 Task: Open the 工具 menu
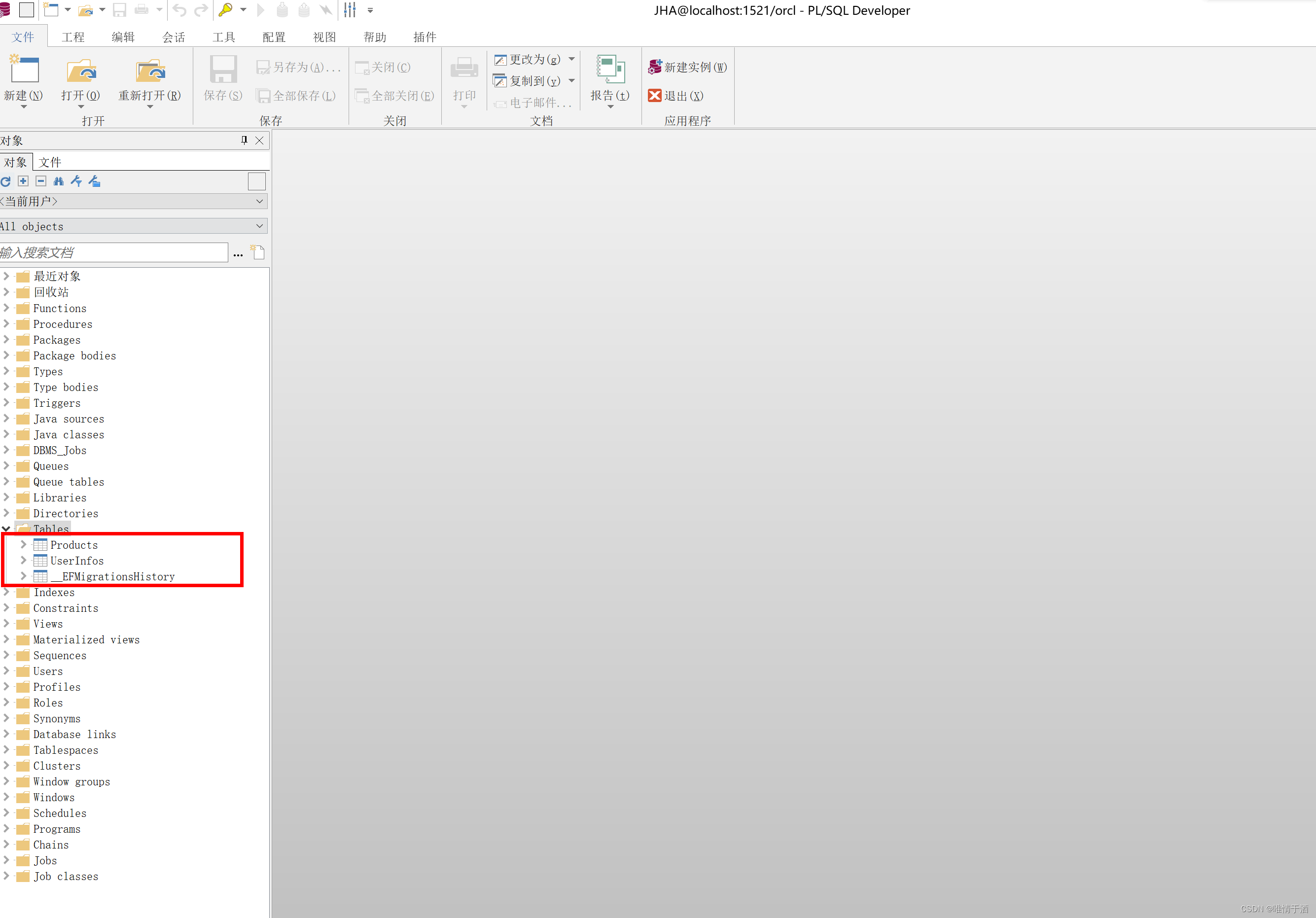pyautogui.click(x=223, y=36)
